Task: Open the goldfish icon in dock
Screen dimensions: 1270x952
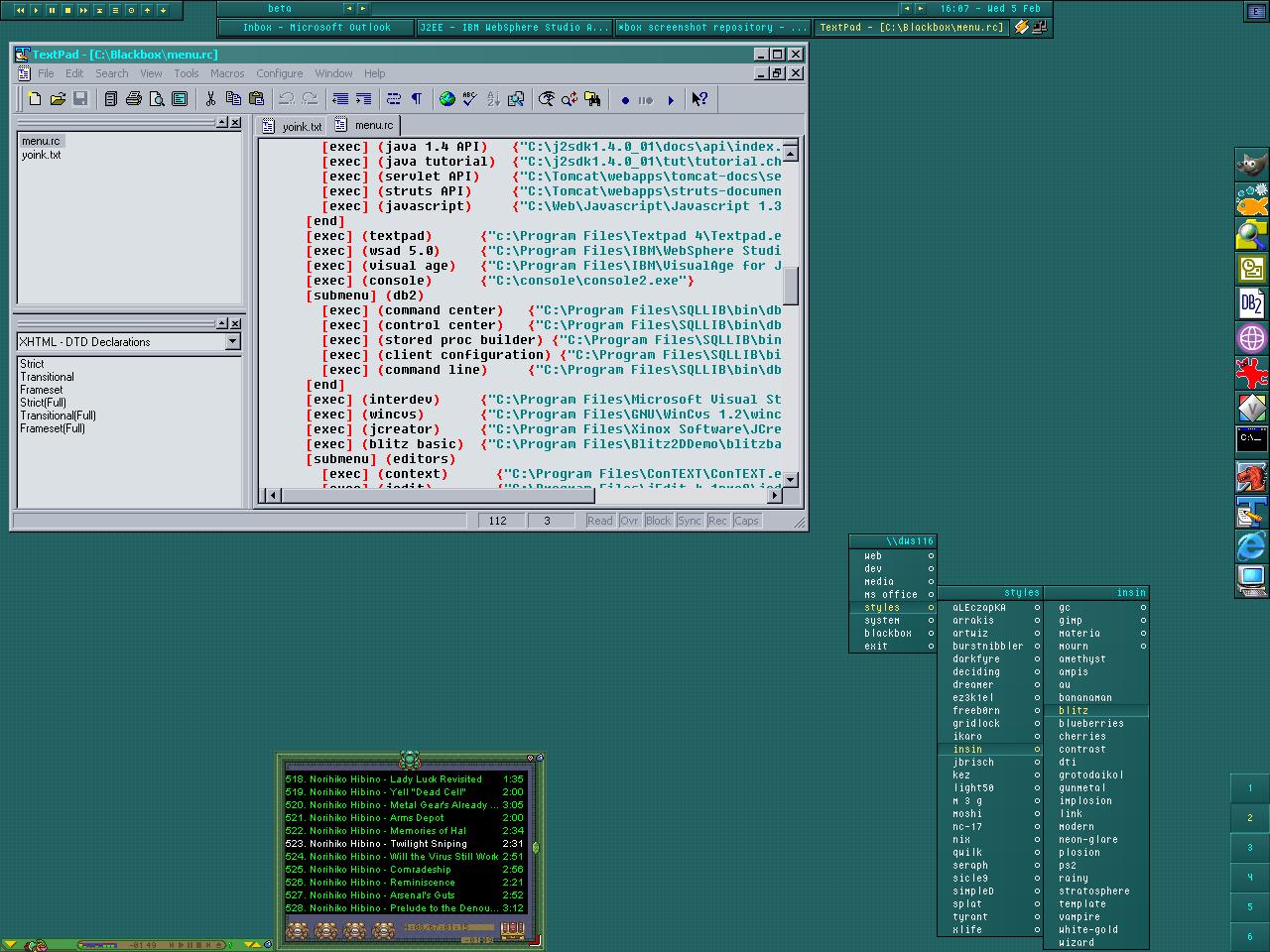Action: tap(1251, 200)
